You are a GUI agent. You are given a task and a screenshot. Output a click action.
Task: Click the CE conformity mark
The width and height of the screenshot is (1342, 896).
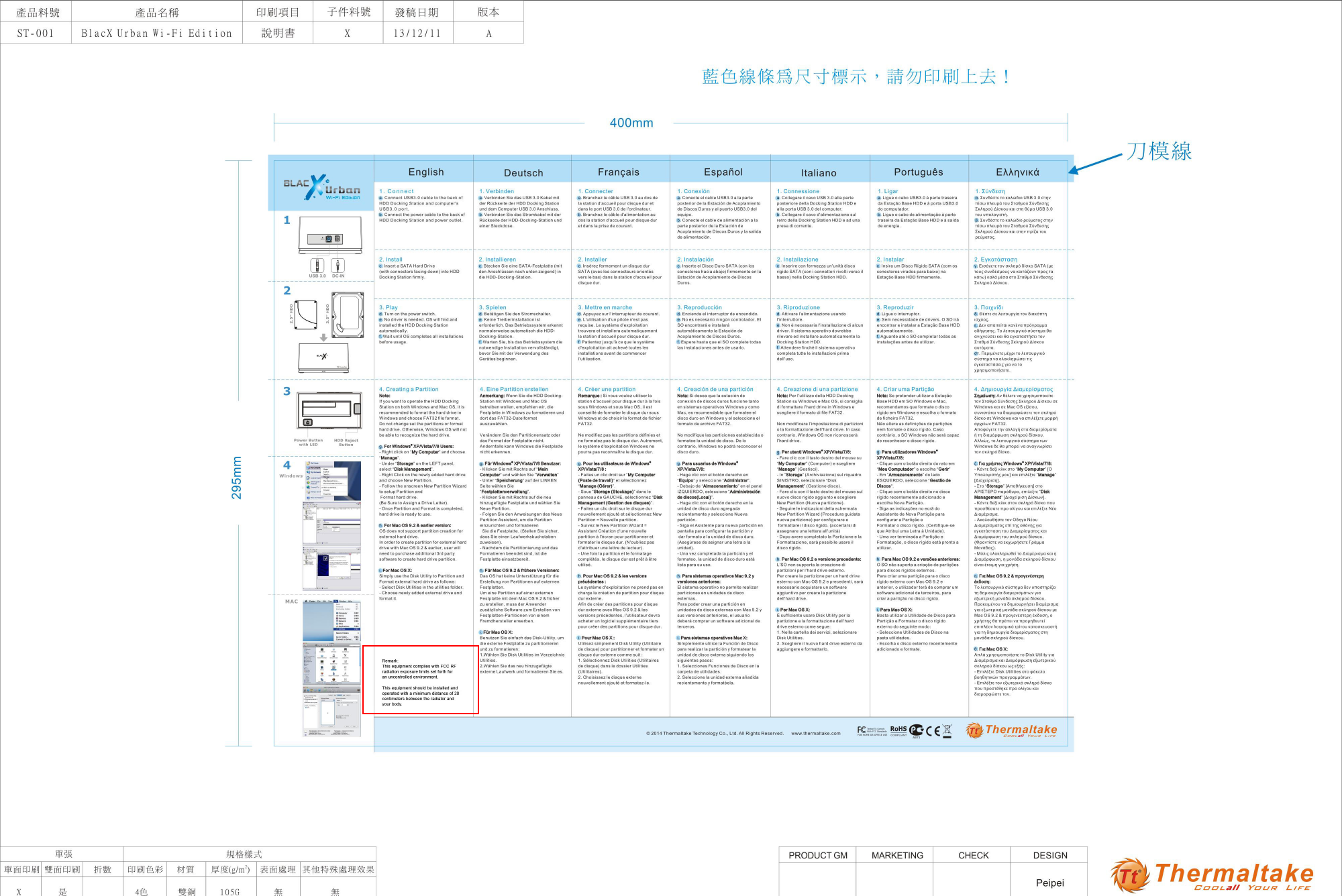pos(933,731)
